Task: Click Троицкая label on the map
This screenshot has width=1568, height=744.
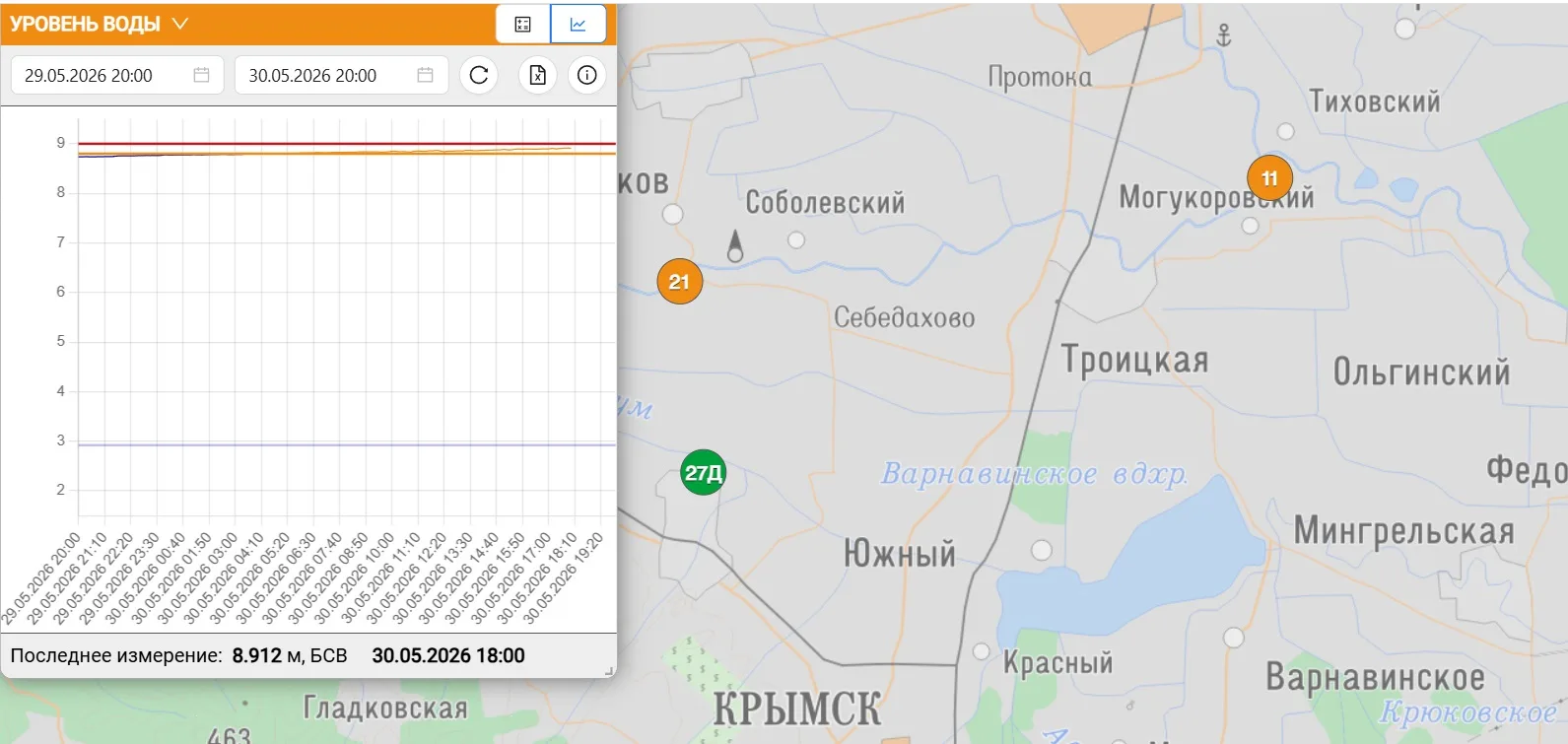Action: 1135,361
